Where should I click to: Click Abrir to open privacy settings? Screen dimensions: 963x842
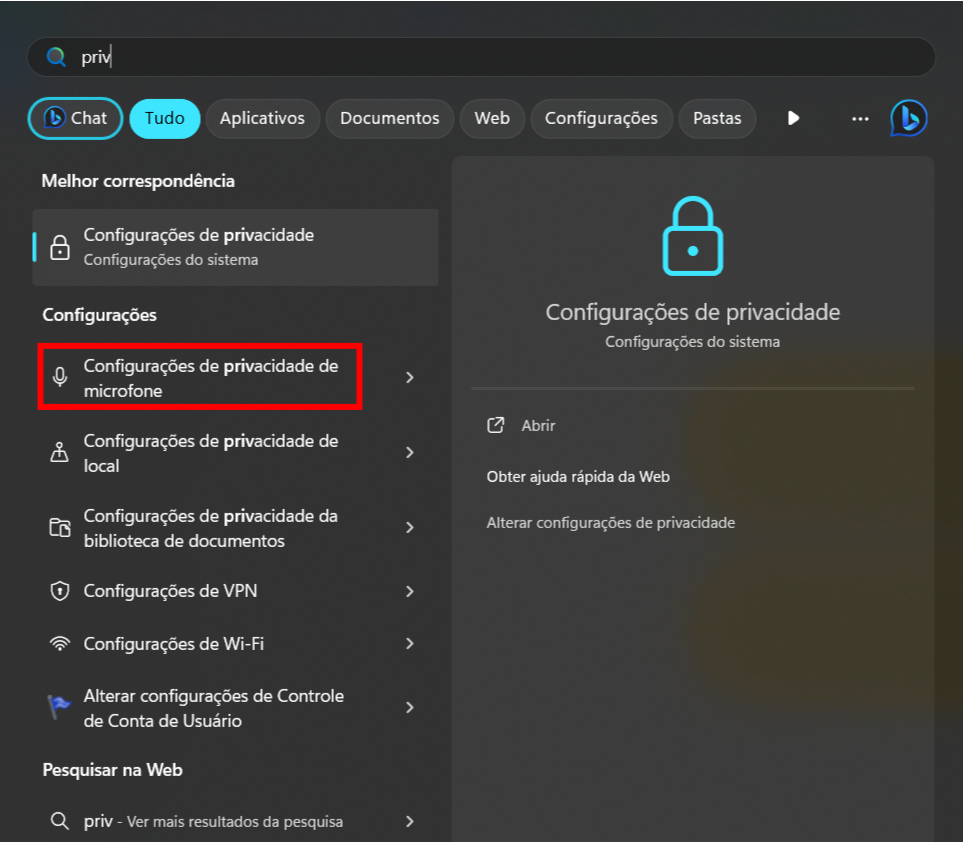[538, 425]
